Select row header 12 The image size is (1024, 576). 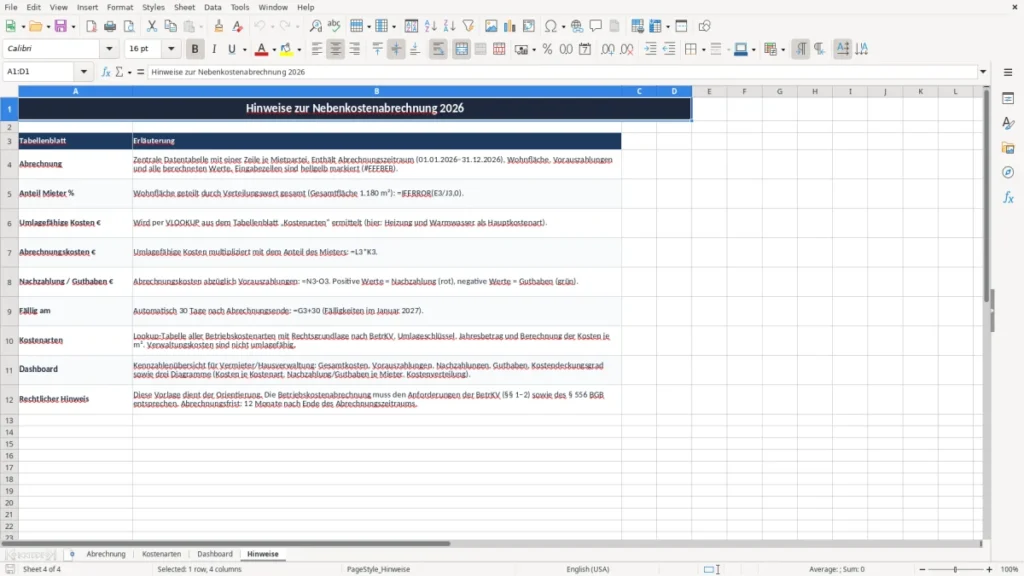[9, 400]
